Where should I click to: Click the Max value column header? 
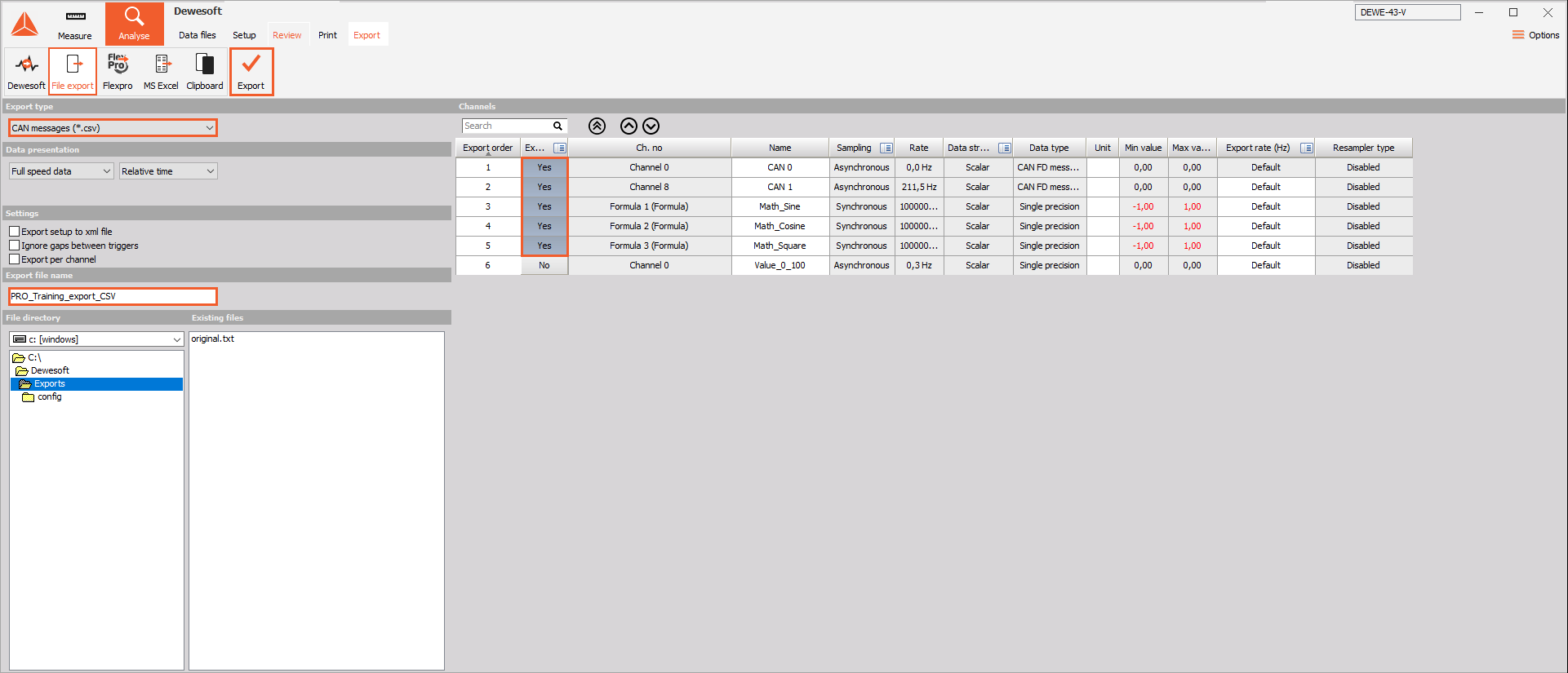pyautogui.click(x=1193, y=148)
